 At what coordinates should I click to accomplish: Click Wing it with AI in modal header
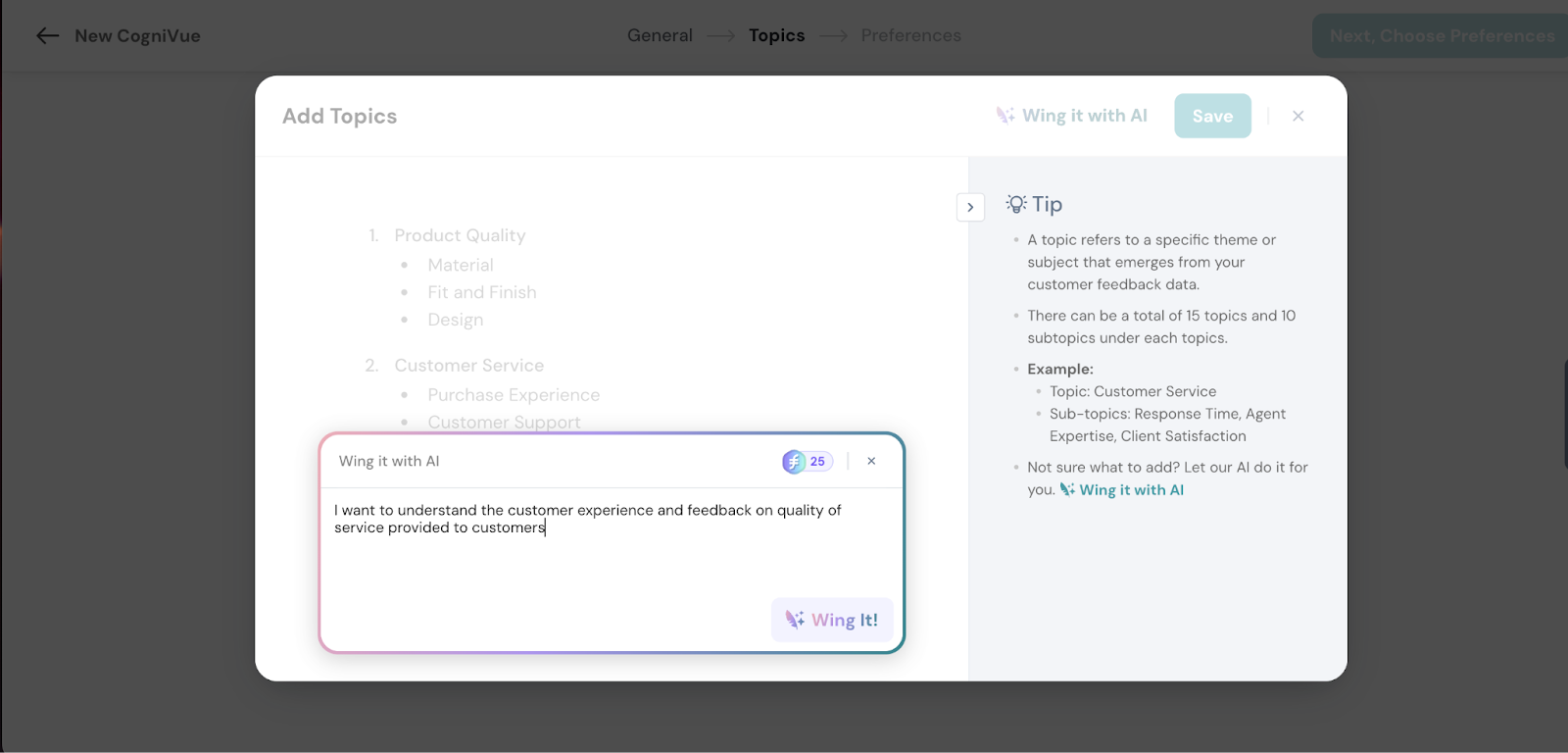1071,116
